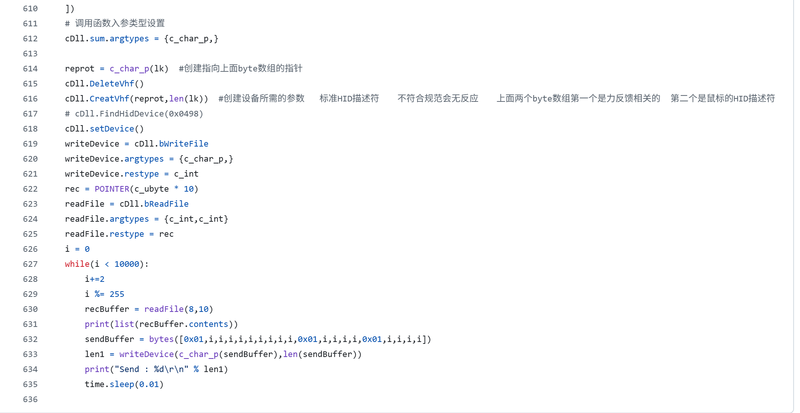Place cursor on CreatVhf function name
Screen dimensions: 800x413
point(109,99)
